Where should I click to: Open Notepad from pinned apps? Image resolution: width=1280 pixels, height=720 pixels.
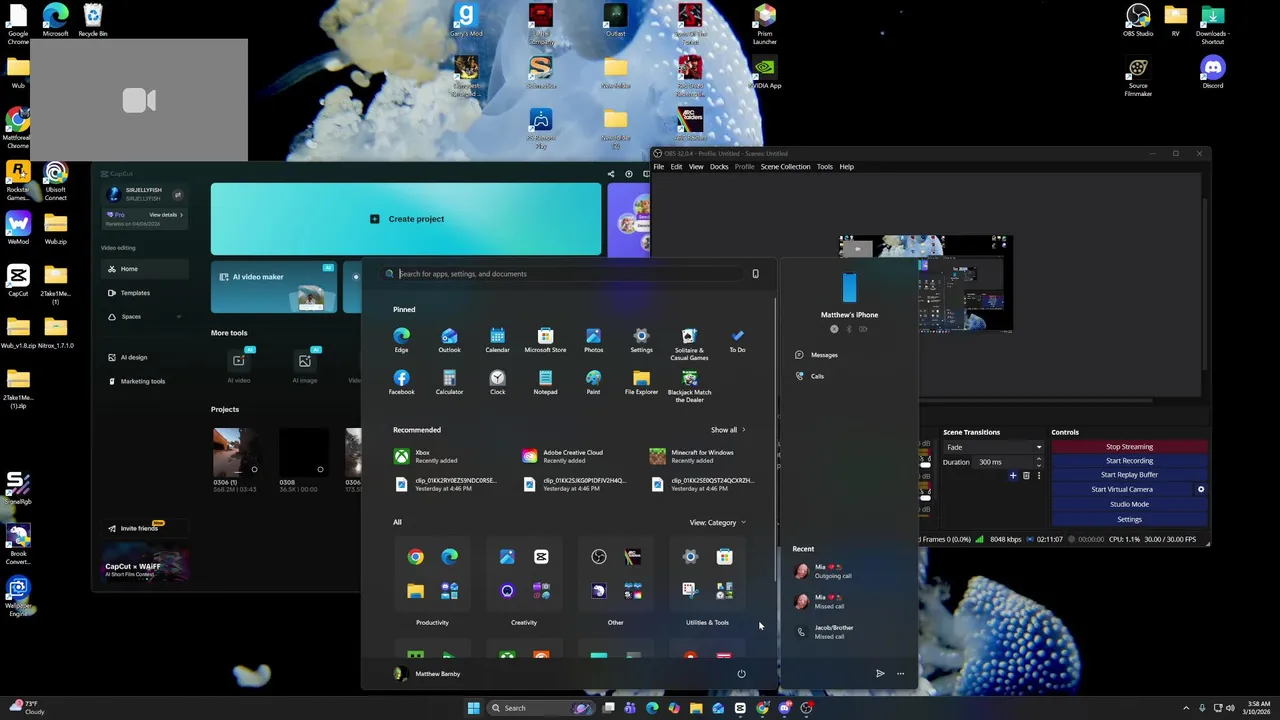coord(545,382)
